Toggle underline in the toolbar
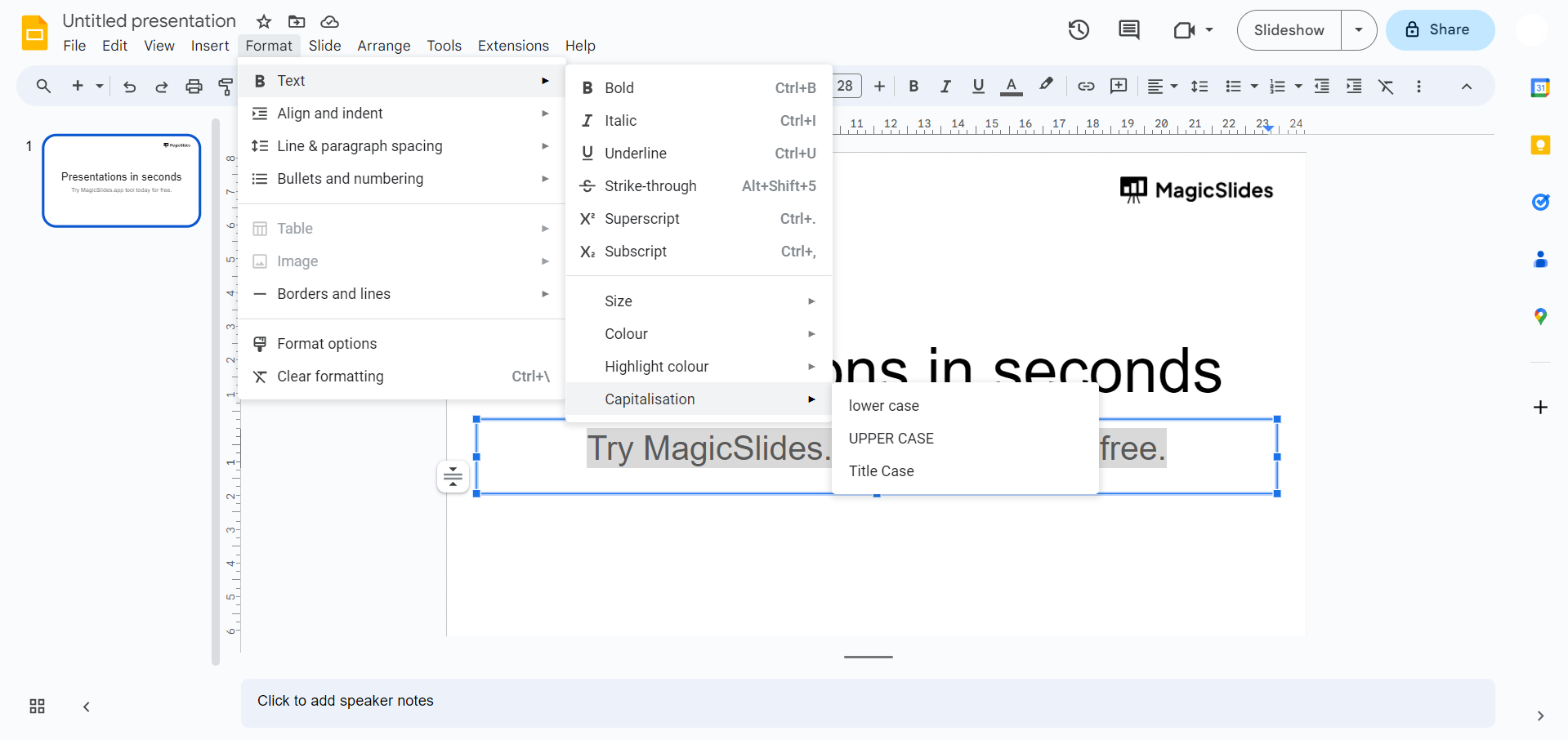The image size is (1568, 740). (x=978, y=86)
